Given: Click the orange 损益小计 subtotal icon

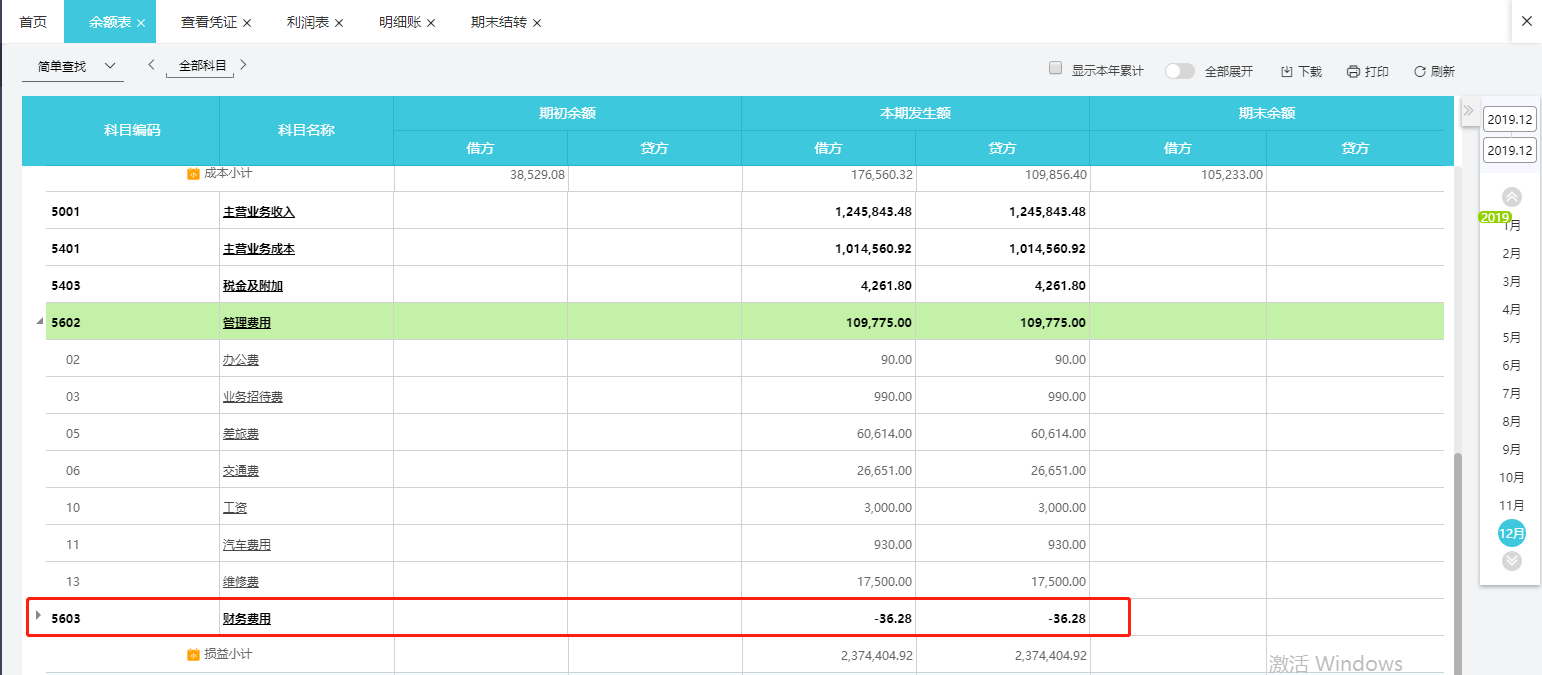Looking at the screenshot, I should pos(193,655).
